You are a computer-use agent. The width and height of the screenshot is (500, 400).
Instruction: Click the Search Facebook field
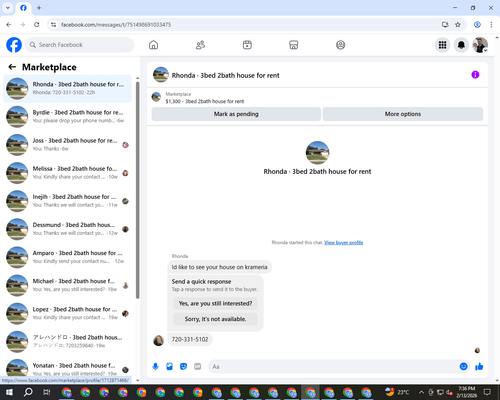[x=80, y=45]
